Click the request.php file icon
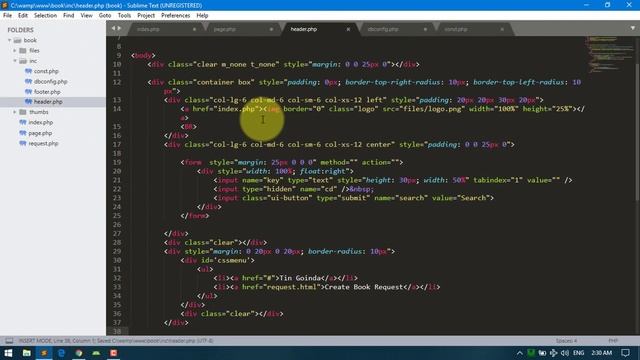Image resolution: width=640 pixels, height=360 pixels. [23, 143]
